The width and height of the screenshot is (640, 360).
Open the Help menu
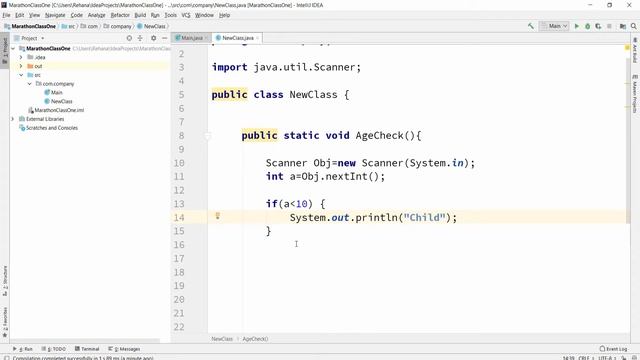[224, 15]
